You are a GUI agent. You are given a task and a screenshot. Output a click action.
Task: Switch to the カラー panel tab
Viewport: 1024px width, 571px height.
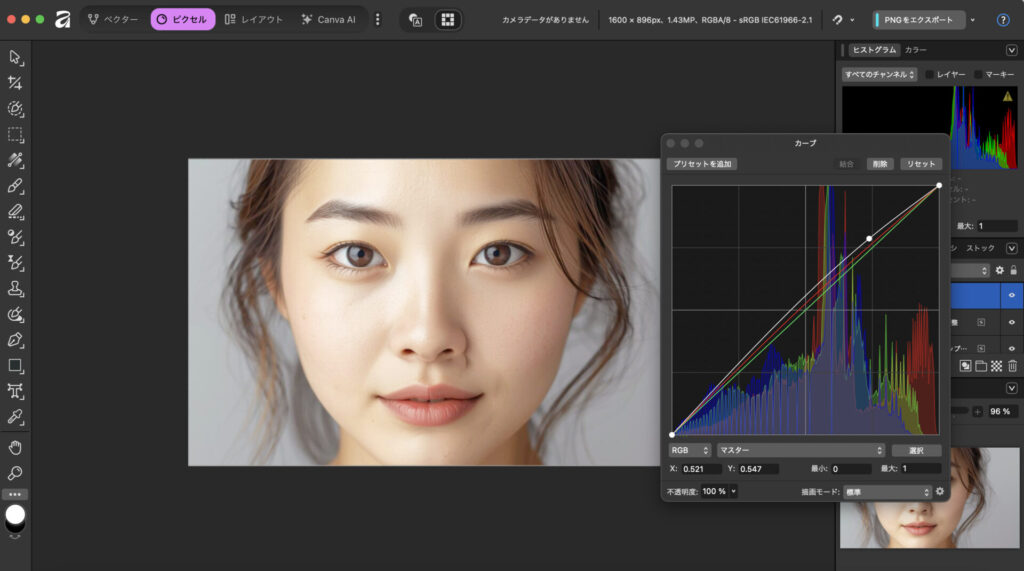915,50
